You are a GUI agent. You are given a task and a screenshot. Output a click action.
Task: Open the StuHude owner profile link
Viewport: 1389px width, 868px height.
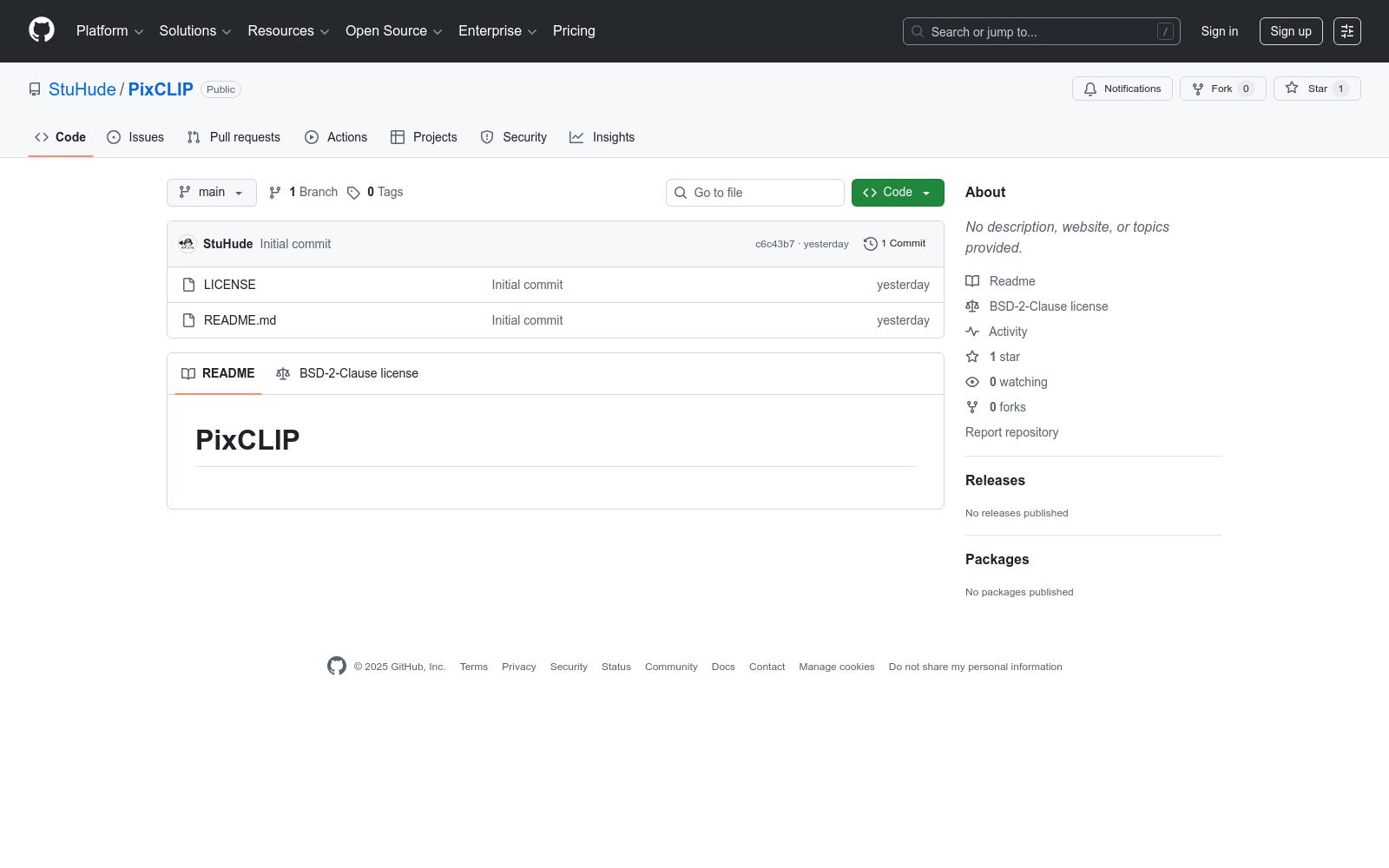point(82,89)
